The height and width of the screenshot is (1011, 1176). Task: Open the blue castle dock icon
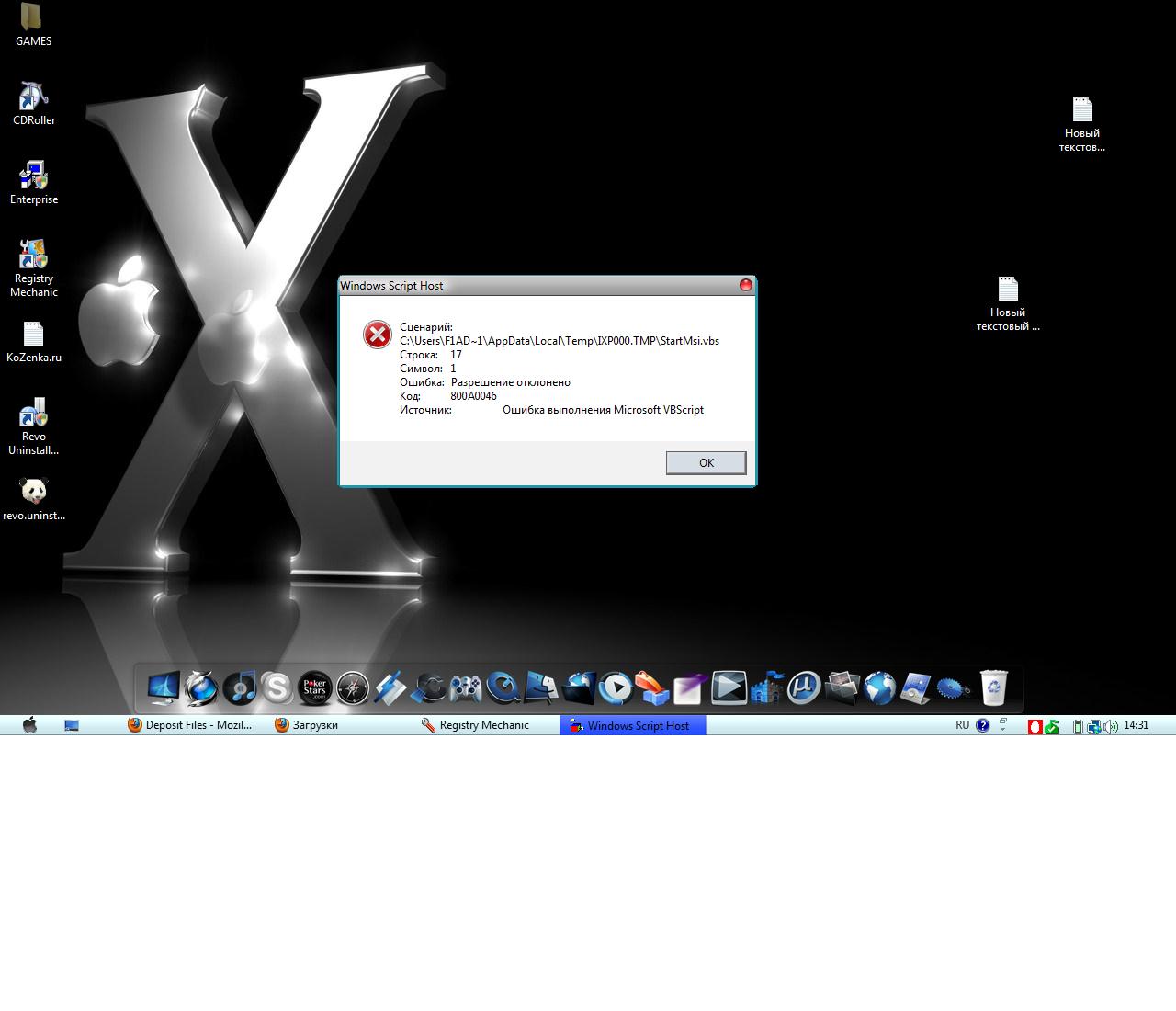766,687
